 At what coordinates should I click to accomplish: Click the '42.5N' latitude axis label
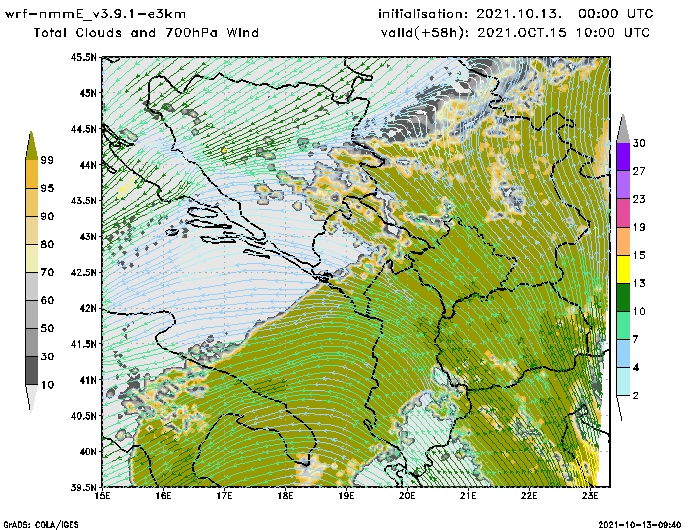pyautogui.click(x=83, y=272)
